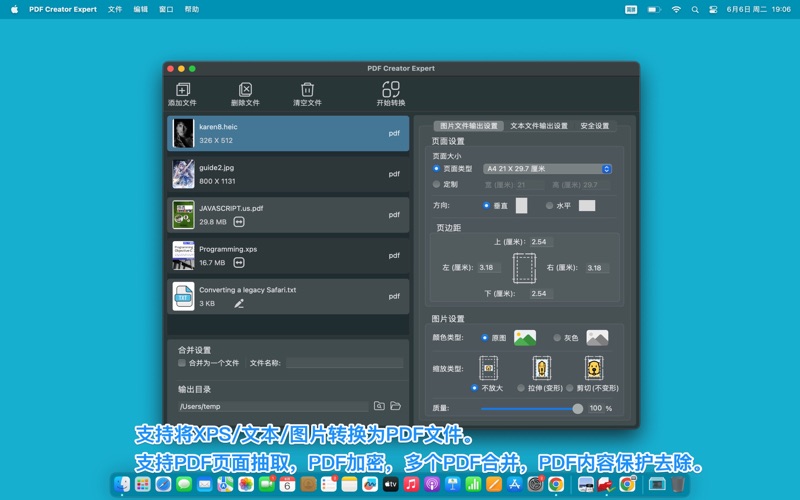Open Control Center in the menu bar
800x500 pixels.
click(713, 9)
